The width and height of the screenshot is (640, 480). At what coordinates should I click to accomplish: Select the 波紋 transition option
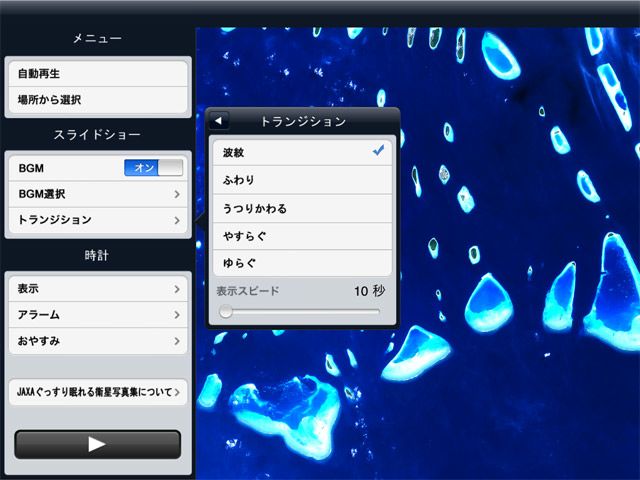[x=302, y=152]
